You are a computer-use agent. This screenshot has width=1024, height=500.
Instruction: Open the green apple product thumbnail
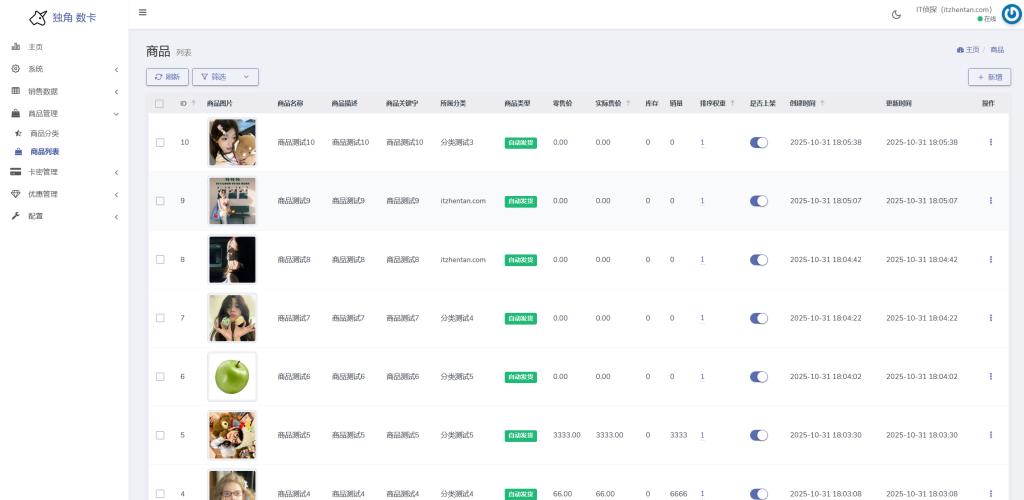point(232,377)
